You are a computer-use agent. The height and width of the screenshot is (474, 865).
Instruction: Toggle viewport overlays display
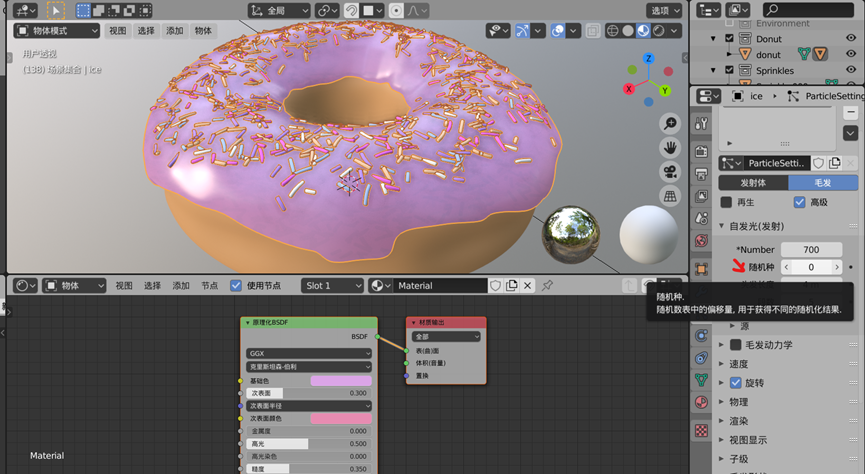[558, 31]
